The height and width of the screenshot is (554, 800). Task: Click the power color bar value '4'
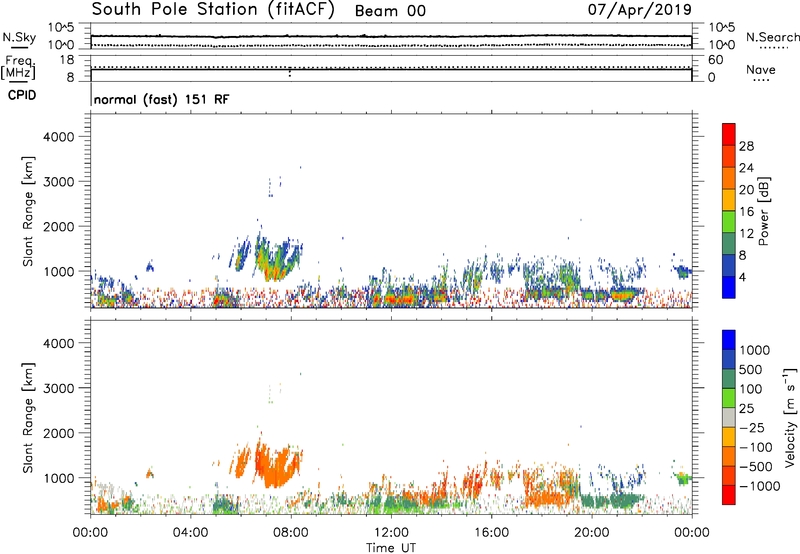(742, 277)
